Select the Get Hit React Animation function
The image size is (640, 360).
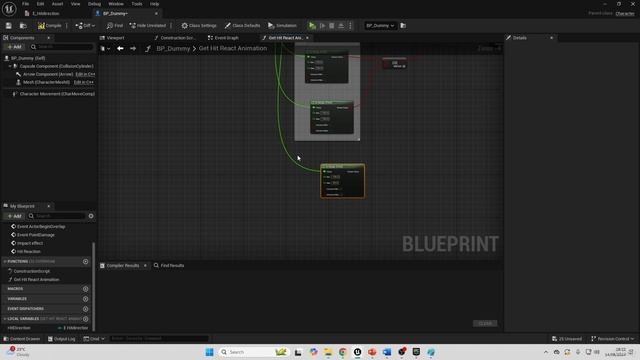[x=36, y=280]
